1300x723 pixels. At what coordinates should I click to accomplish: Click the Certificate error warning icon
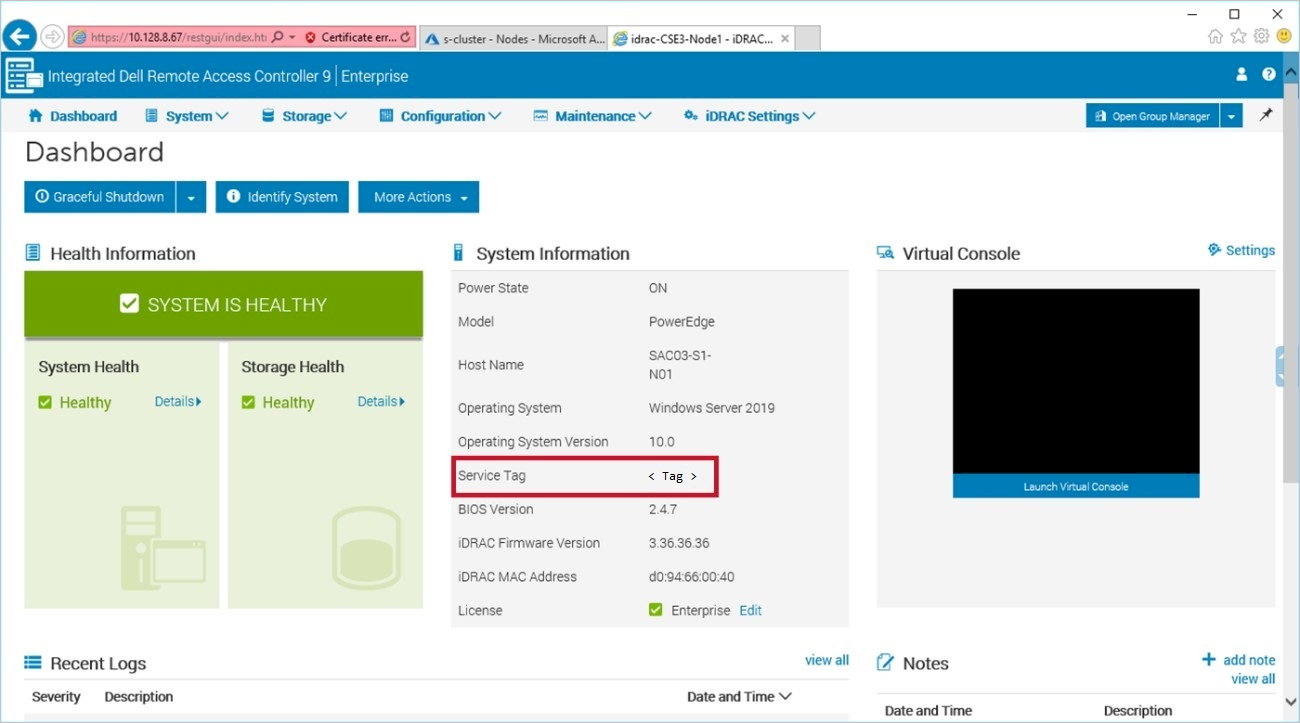(x=311, y=37)
